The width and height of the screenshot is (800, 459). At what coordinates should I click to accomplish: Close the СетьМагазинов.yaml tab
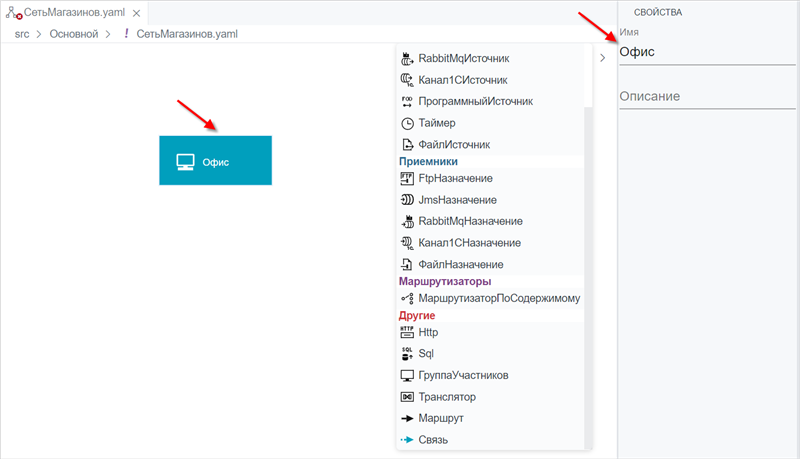pyautogui.click(x=136, y=13)
